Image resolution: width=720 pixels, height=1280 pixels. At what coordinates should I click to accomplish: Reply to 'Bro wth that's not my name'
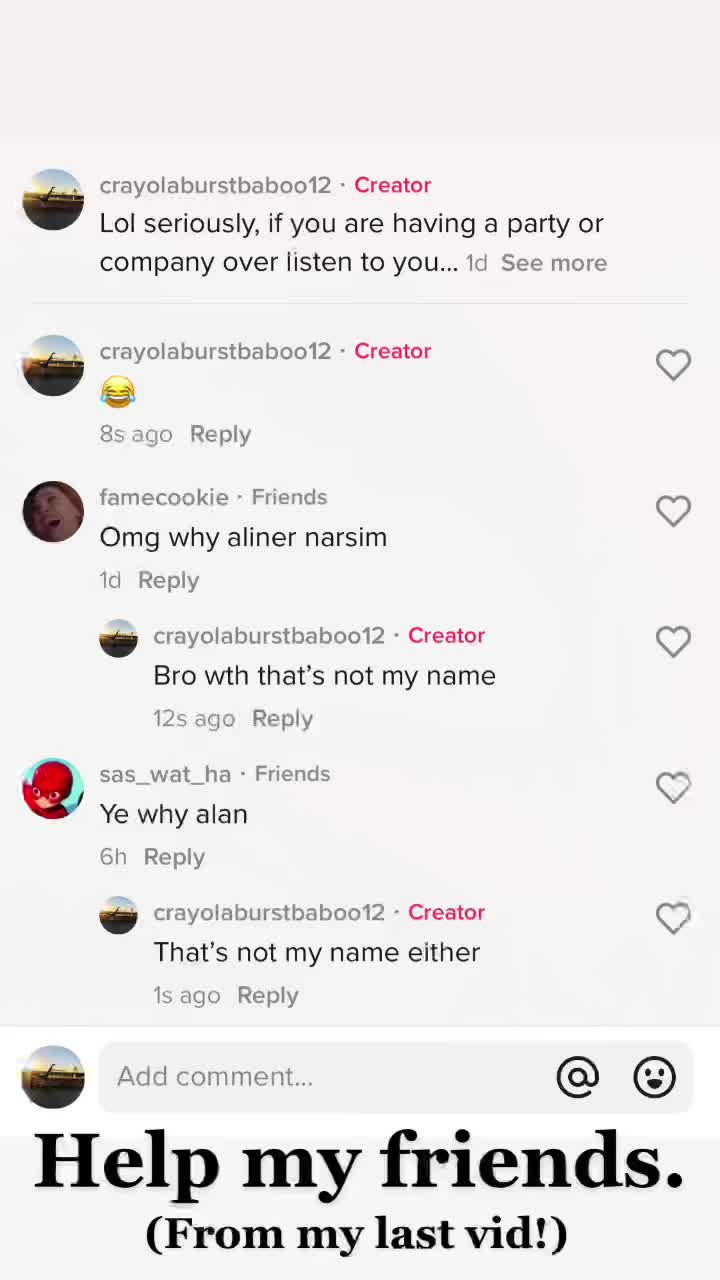click(282, 718)
